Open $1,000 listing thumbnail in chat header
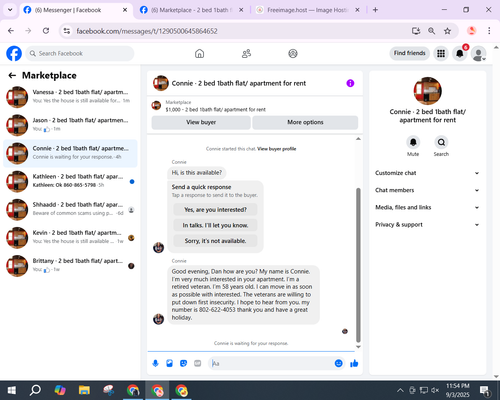 coord(156,105)
